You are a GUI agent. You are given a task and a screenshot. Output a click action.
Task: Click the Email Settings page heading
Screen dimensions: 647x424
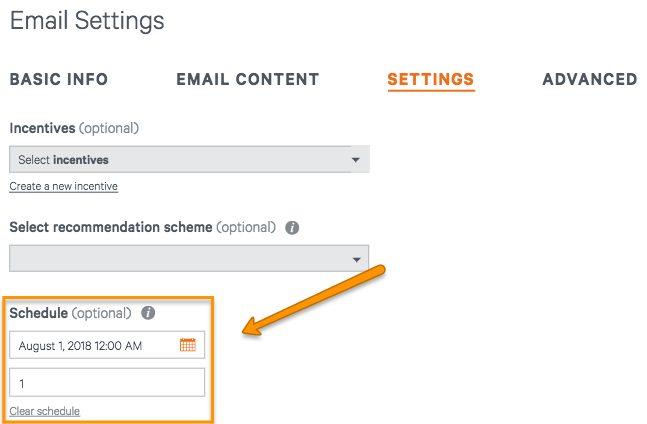pyautogui.click(x=87, y=21)
